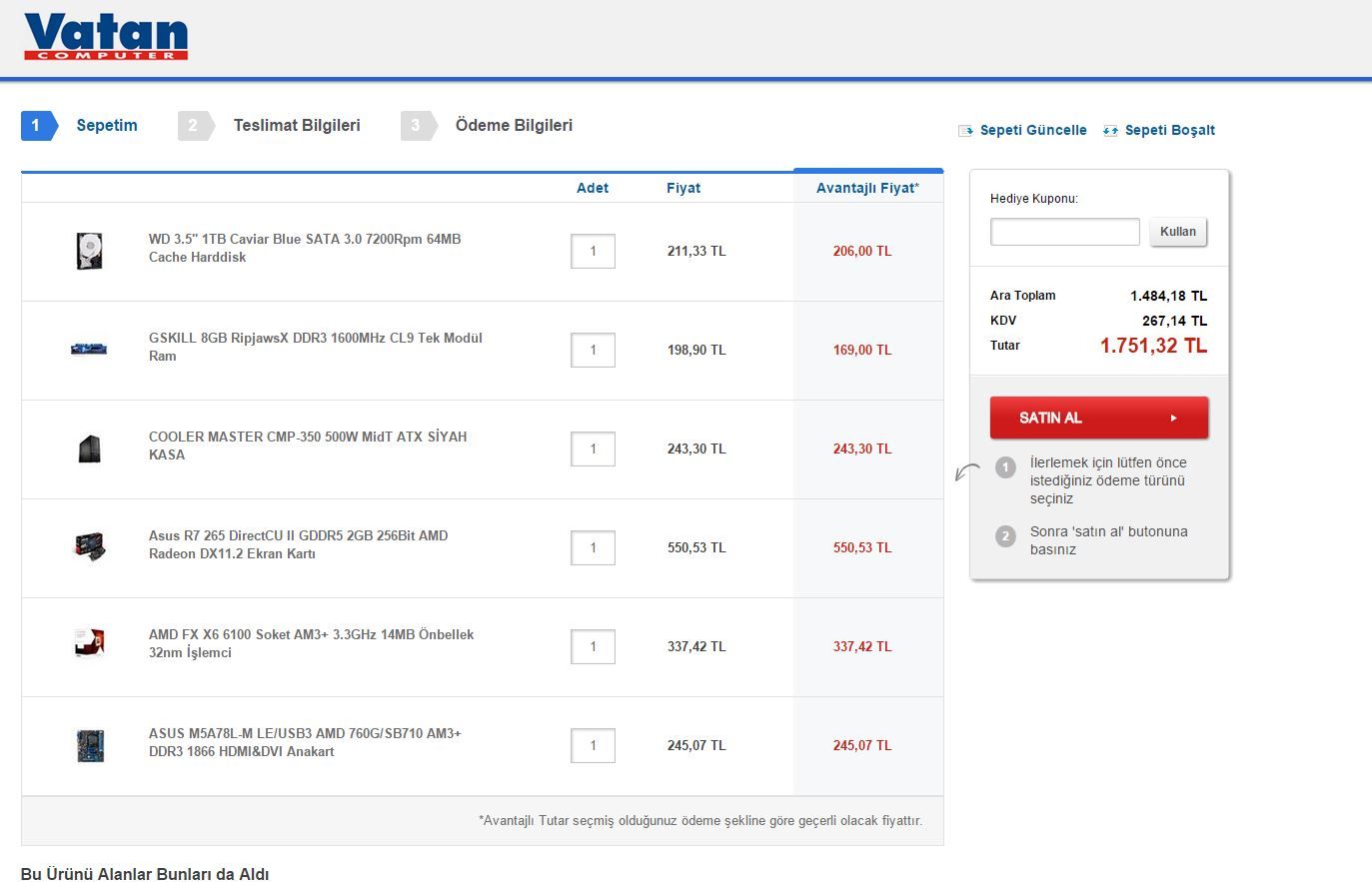Click the step 1 number badge for Sepetim
The width and height of the screenshot is (1372, 882).
pos(39,125)
